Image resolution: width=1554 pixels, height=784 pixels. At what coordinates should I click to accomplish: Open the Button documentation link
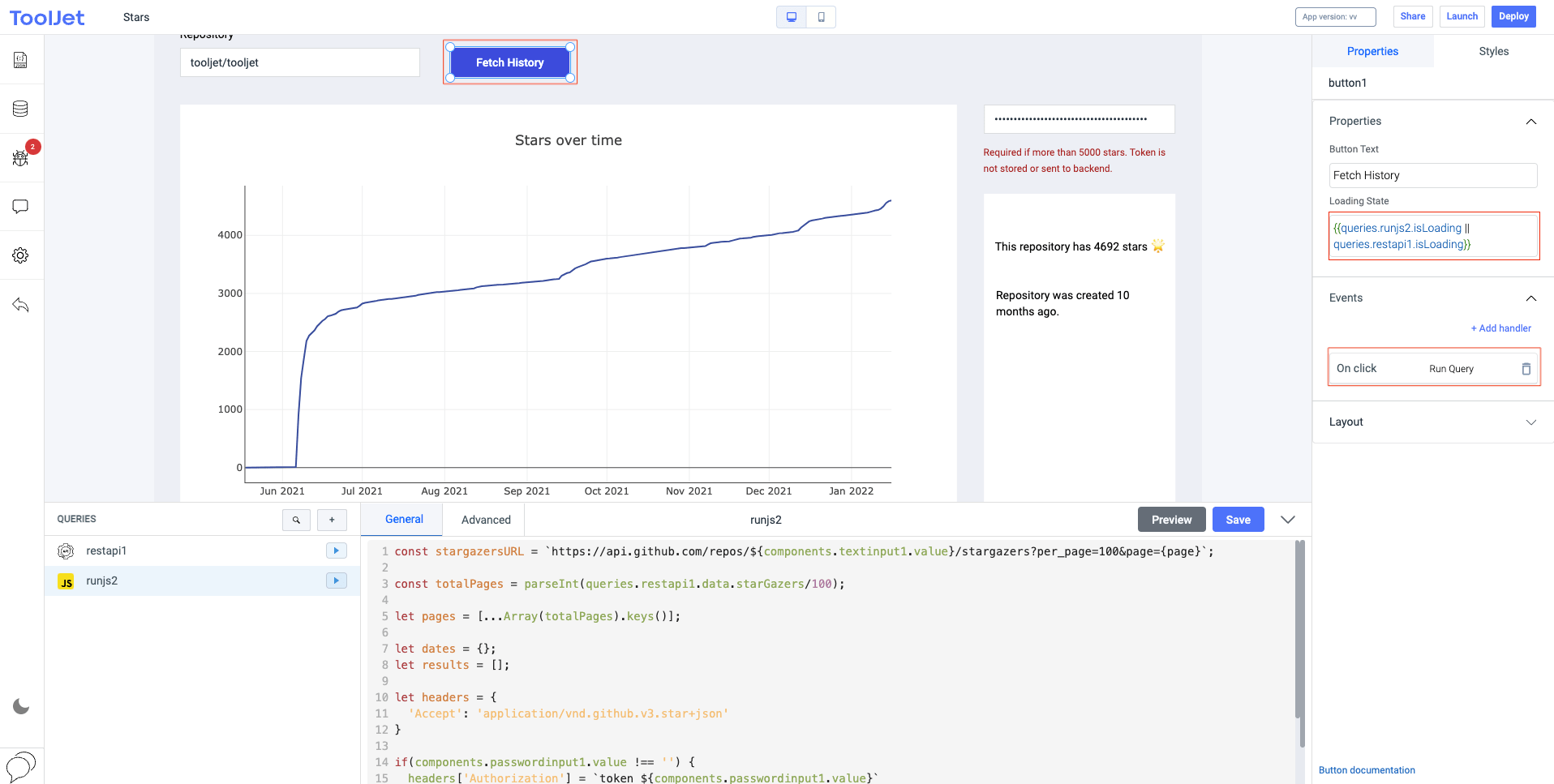[1366, 770]
